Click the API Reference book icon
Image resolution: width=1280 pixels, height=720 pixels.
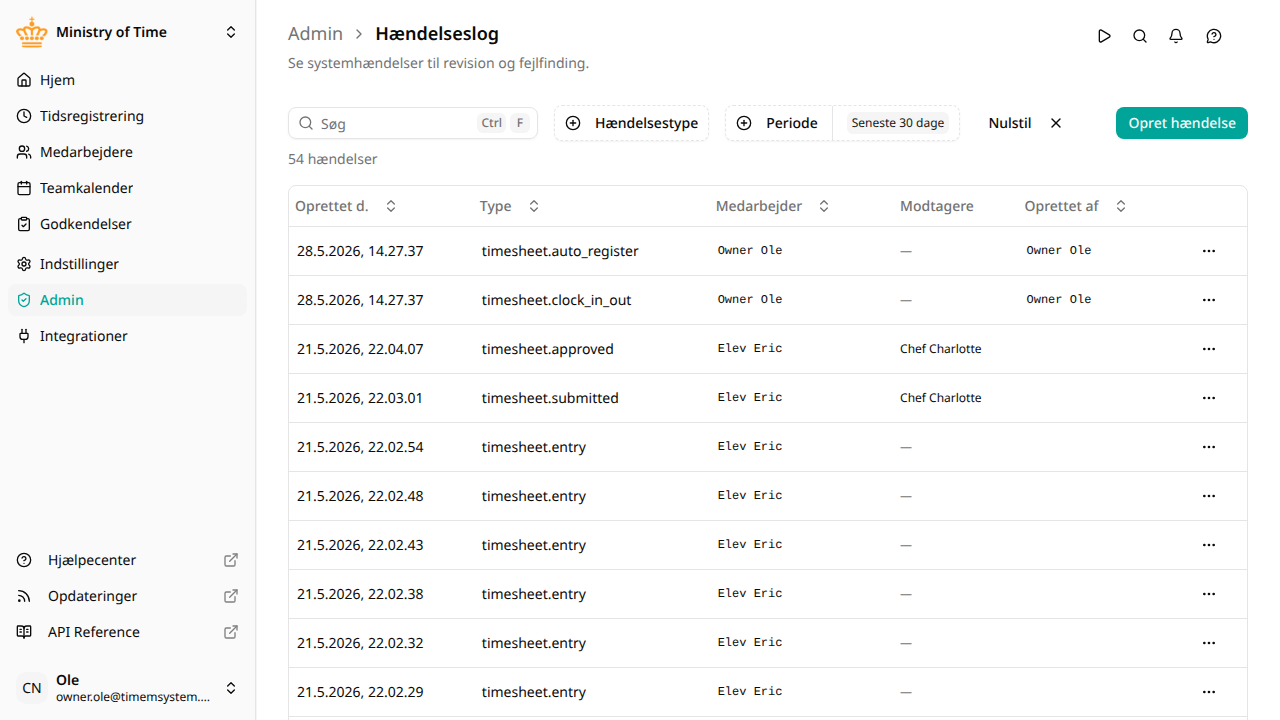24,632
